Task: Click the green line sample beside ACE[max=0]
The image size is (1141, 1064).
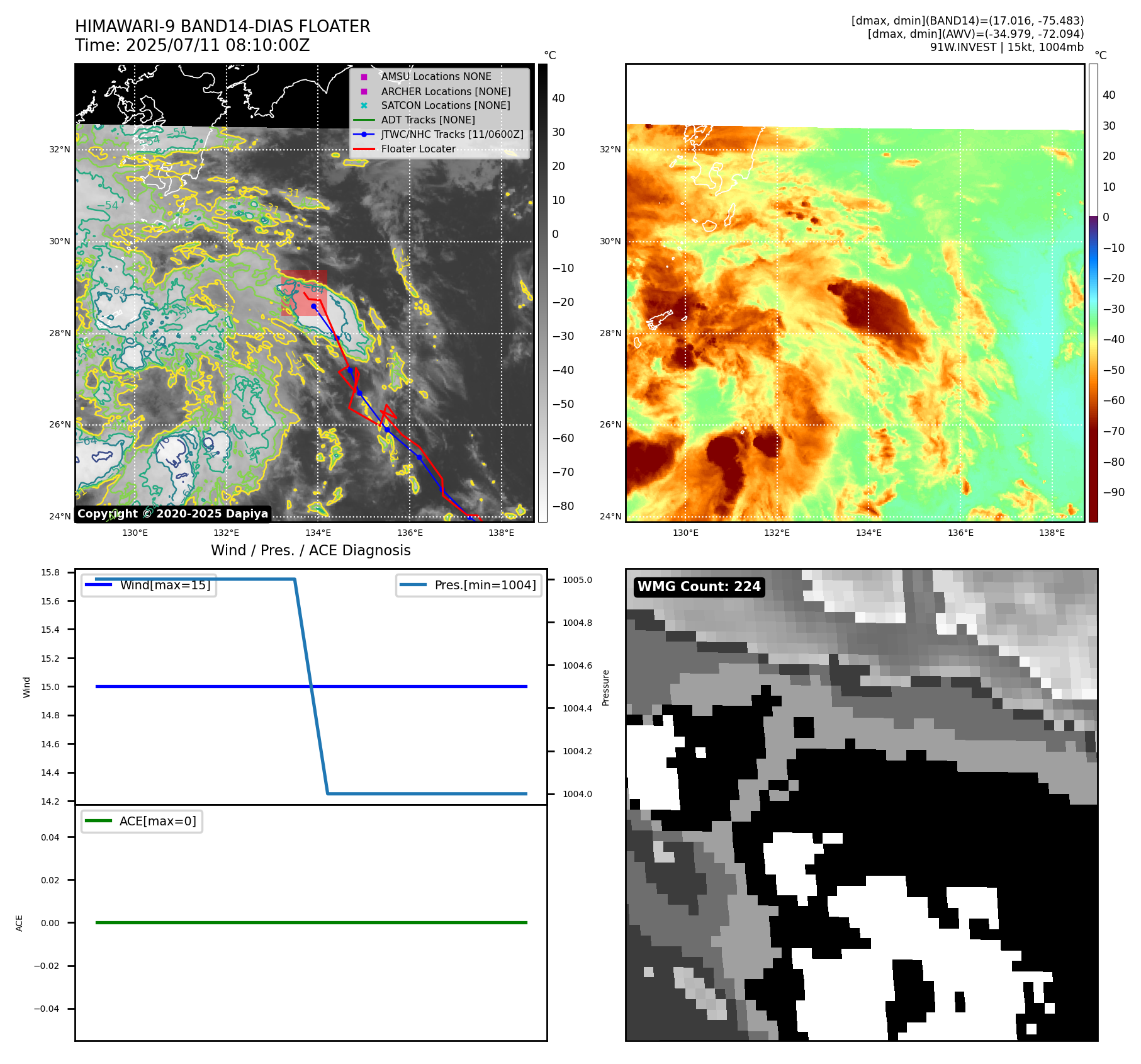Action: [99, 821]
